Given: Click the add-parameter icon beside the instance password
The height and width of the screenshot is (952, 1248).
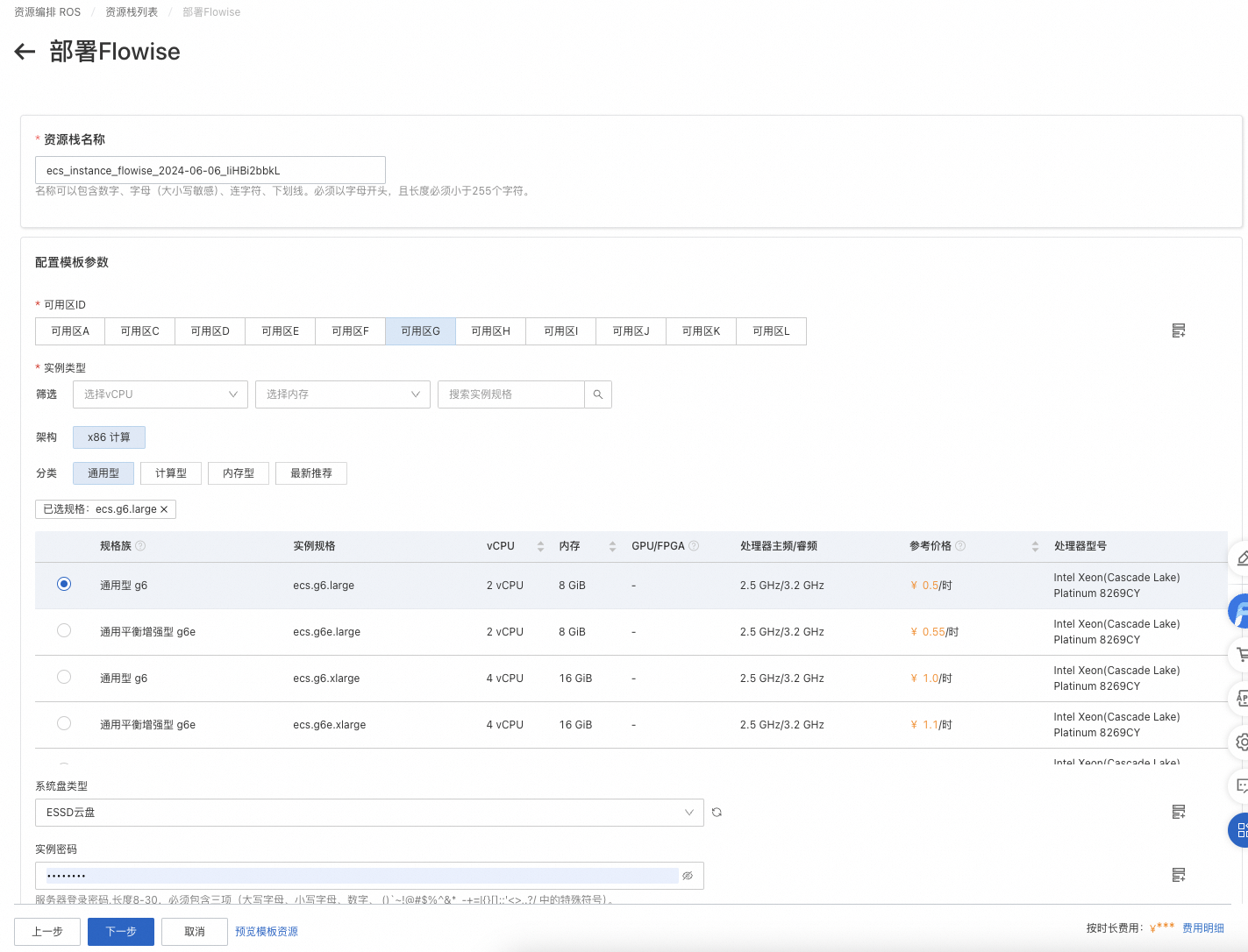Looking at the screenshot, I should click(1179, 875).
